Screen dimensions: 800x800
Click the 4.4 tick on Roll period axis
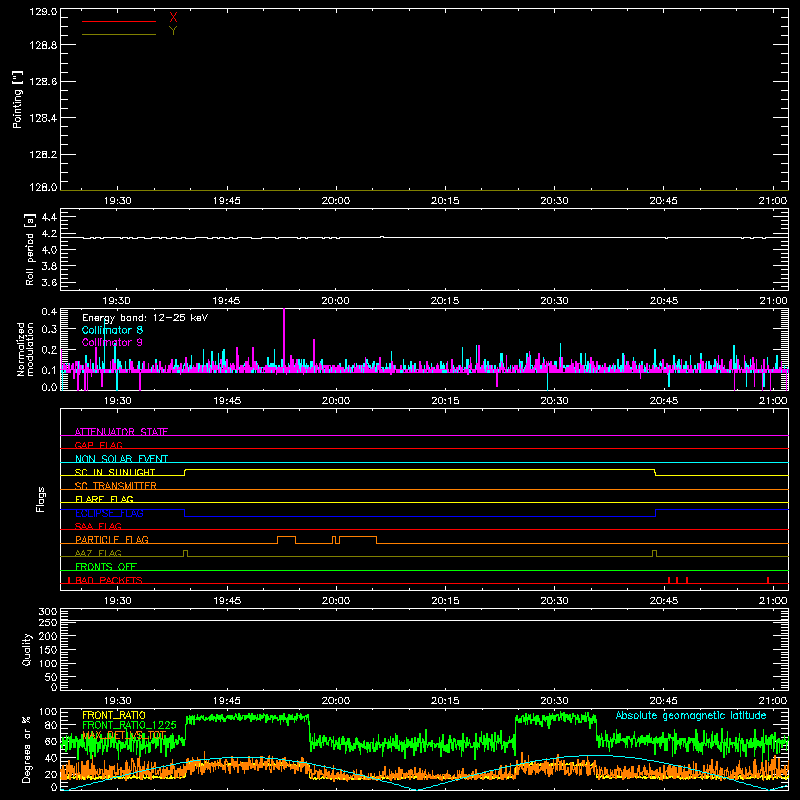[x=49, y=217]
